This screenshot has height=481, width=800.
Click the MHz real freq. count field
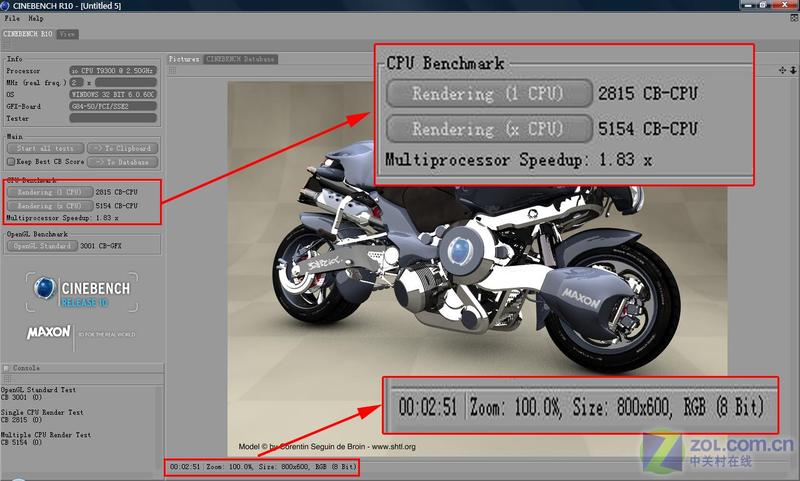77,82
